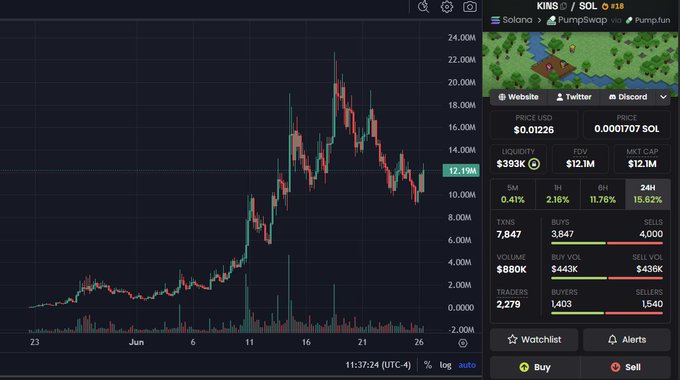Open the token Twitter link
This screenshot has height=380, width=680.
tap(574, 97)
